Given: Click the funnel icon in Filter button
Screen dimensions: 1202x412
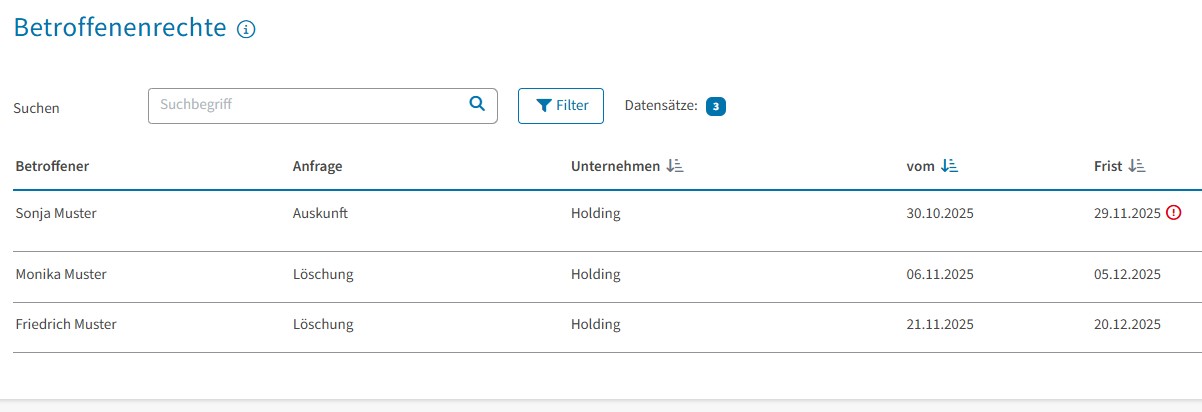Looking at the screenshot, I should (544, 106).
